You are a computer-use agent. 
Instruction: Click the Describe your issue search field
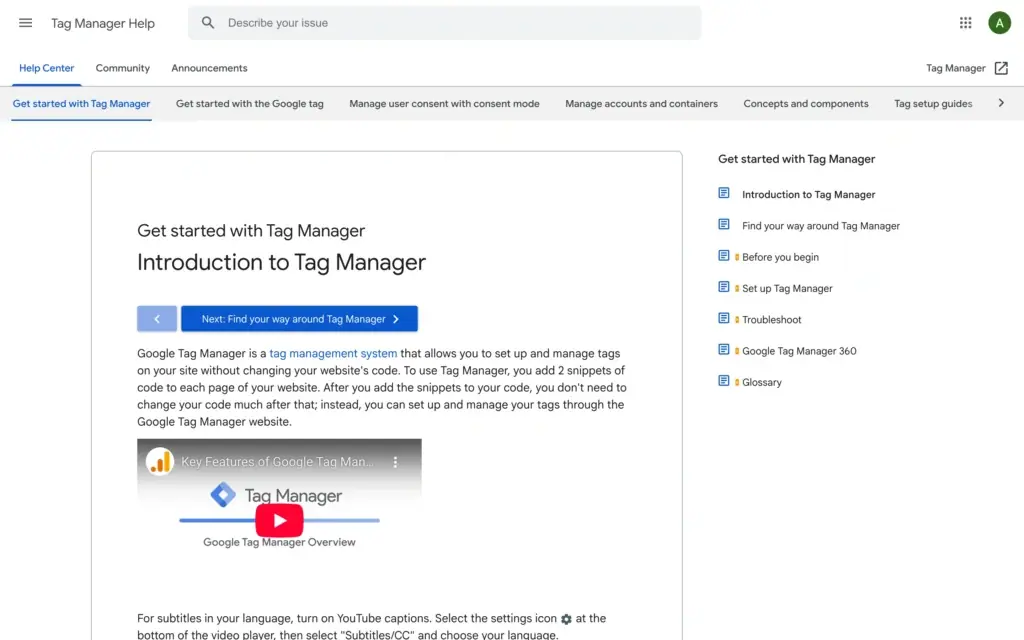445,23
